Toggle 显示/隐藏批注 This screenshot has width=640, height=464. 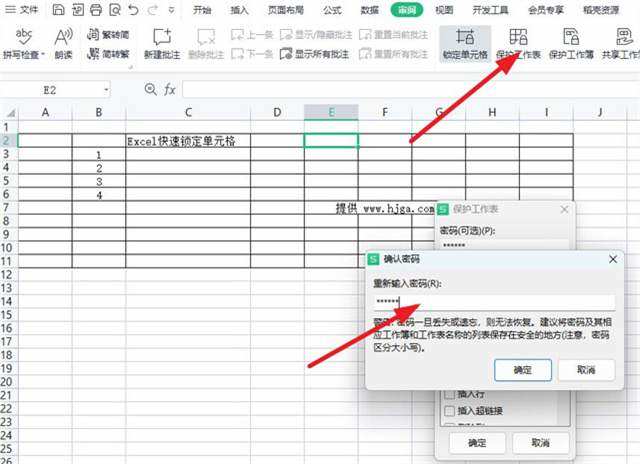(x=316, y=35)
